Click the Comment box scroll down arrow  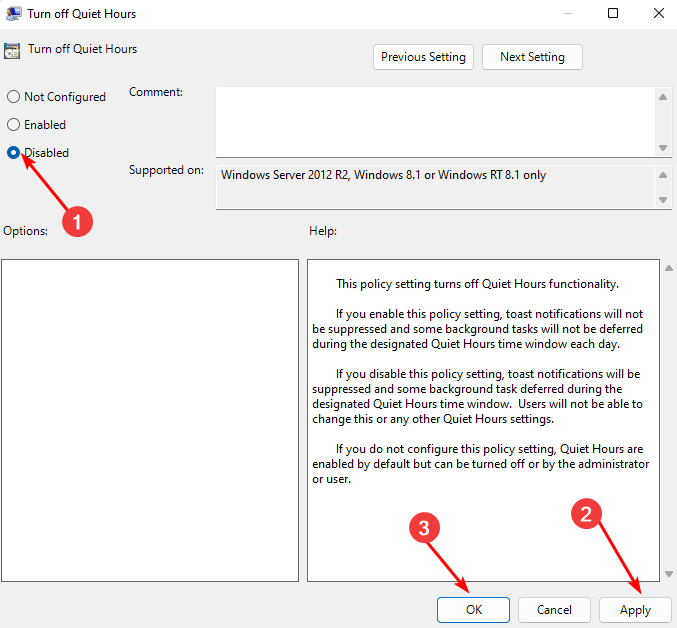point(663,148)
